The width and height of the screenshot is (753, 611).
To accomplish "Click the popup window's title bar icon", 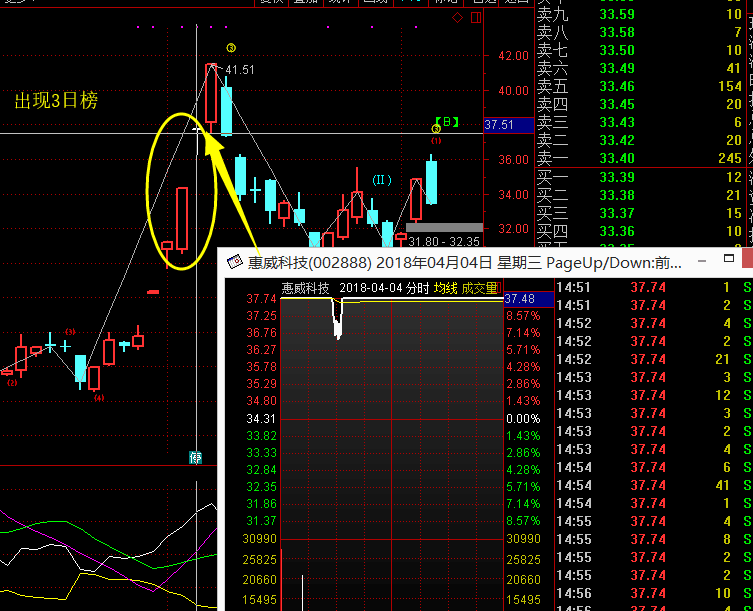I will coord(235,263).
